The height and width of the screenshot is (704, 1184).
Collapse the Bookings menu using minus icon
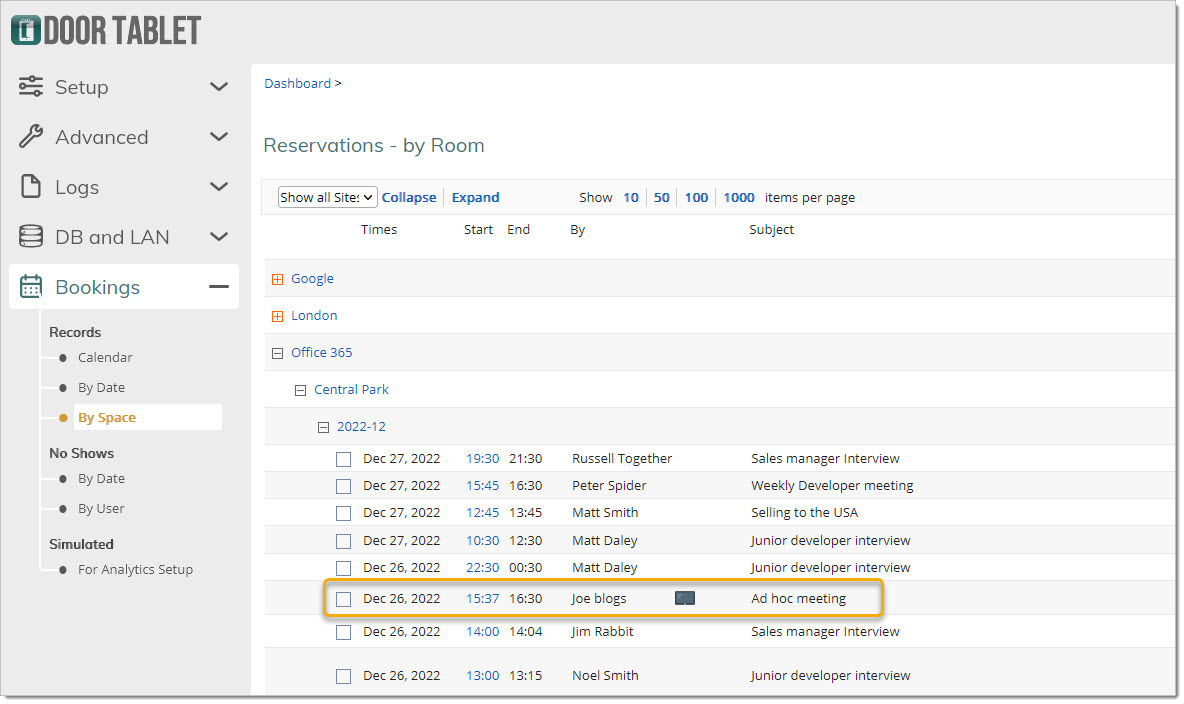(x=219, y=286)
